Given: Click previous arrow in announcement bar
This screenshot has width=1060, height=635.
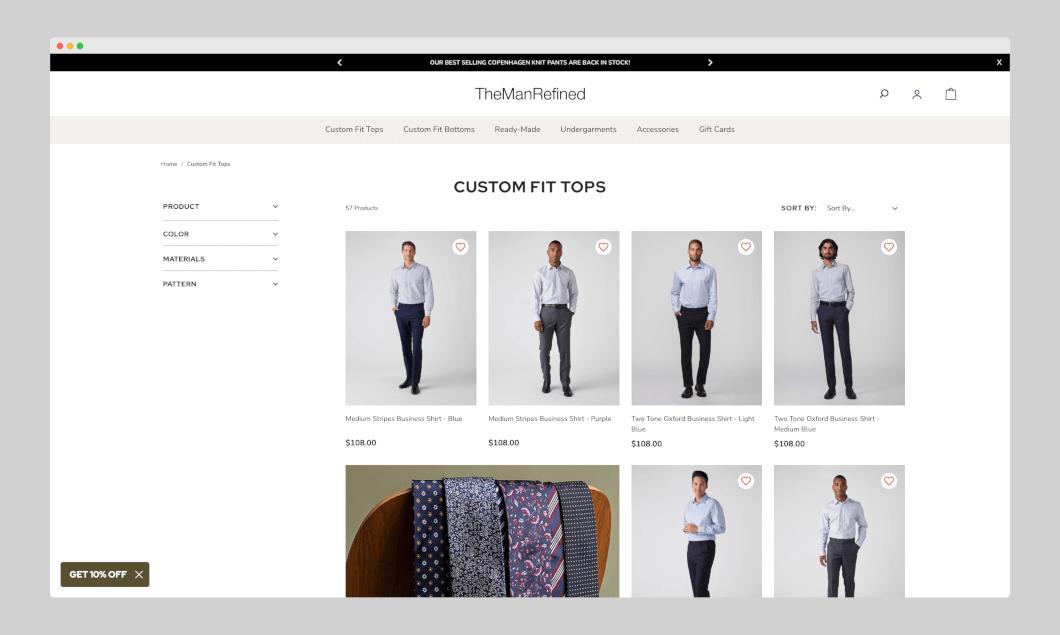Looking at the screenshot, I should point(340,62).
